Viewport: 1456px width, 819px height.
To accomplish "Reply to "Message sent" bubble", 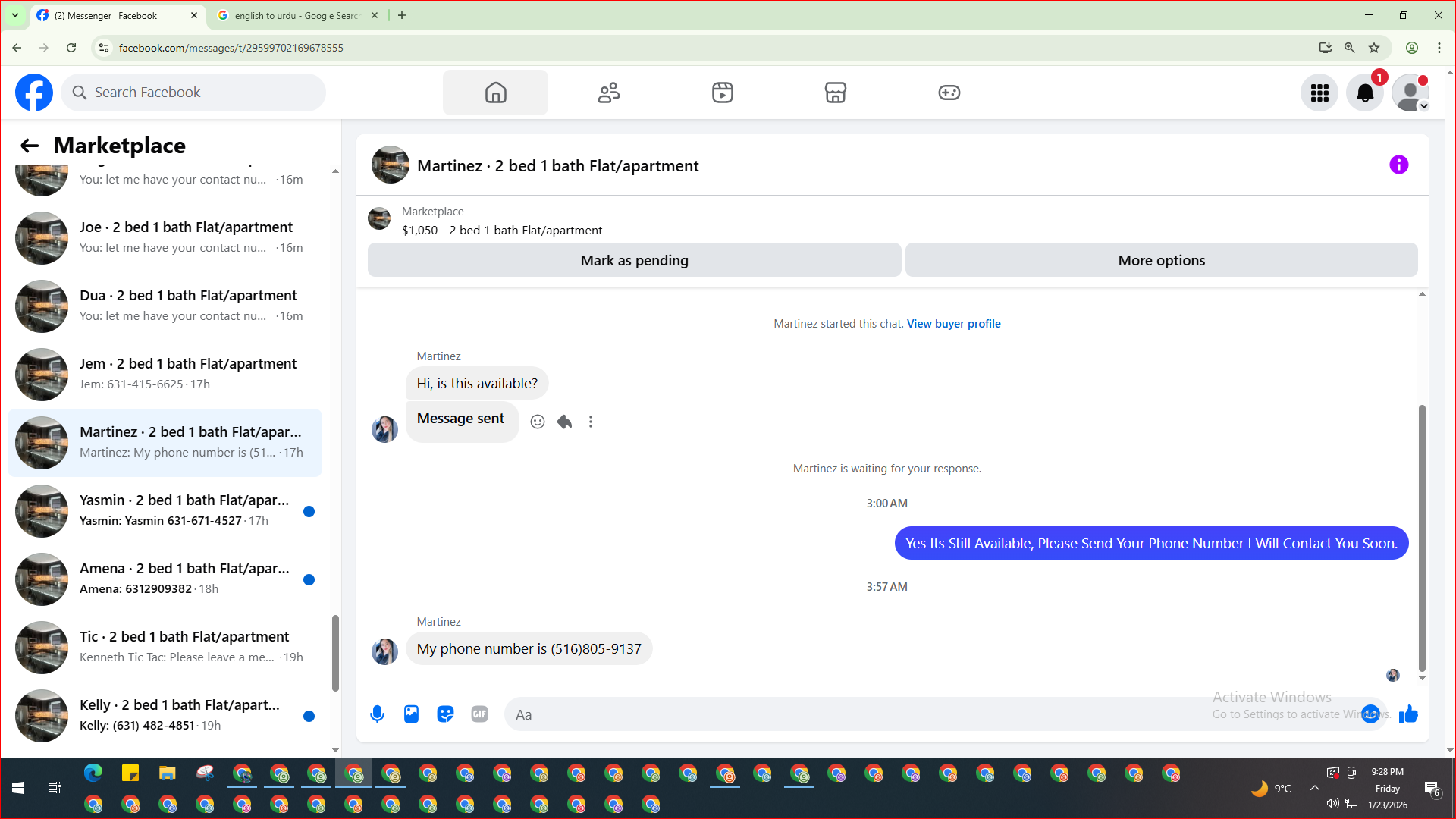I will click(x=564, y=422).
